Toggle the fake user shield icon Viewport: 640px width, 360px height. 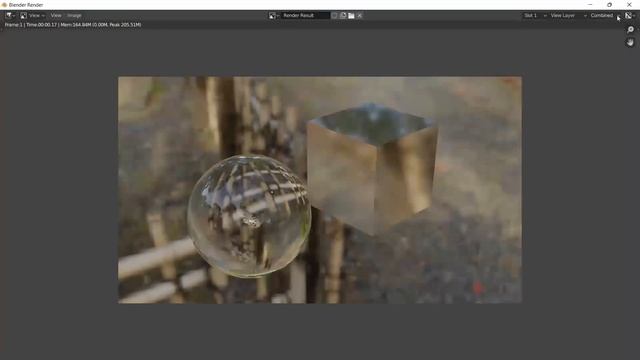(x=334, y=16)
